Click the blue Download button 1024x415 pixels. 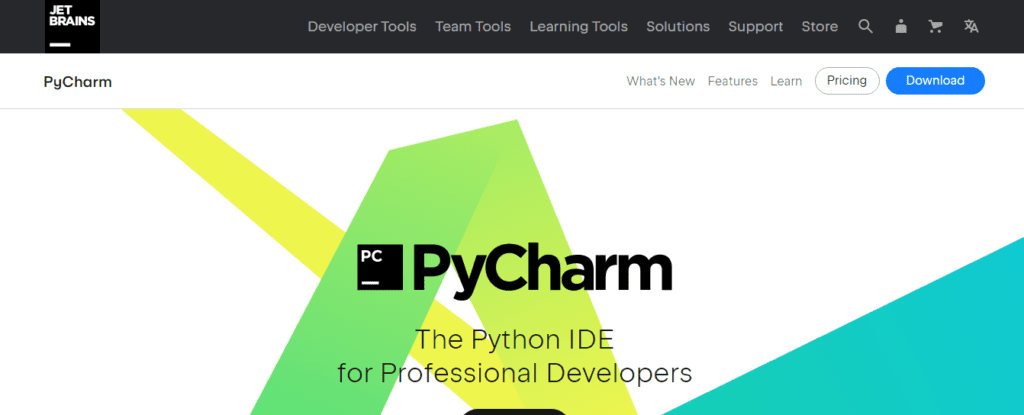pyautogui.click(x=935, y=81)
